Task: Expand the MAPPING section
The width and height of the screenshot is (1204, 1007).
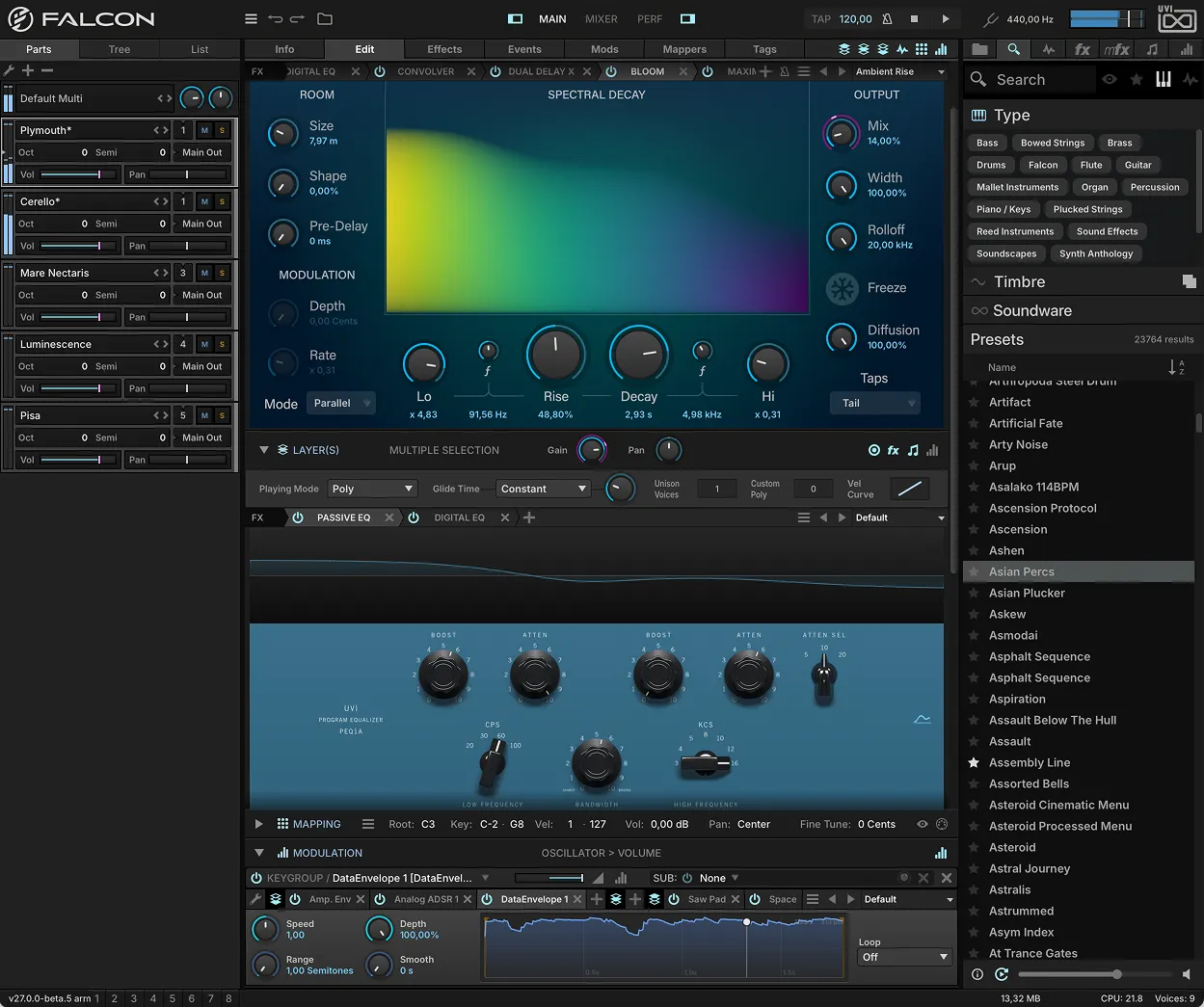Action: pos(258,824)
